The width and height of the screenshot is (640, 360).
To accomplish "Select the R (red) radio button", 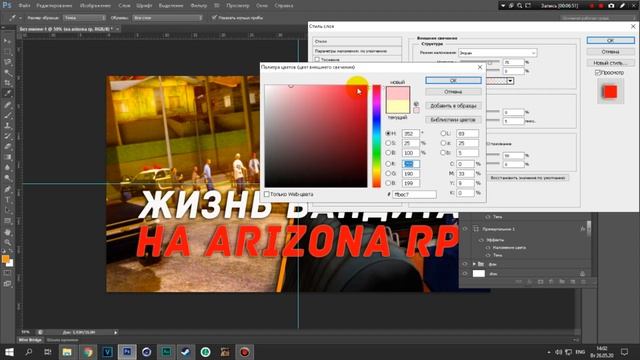I will click(x=388, y=164).
